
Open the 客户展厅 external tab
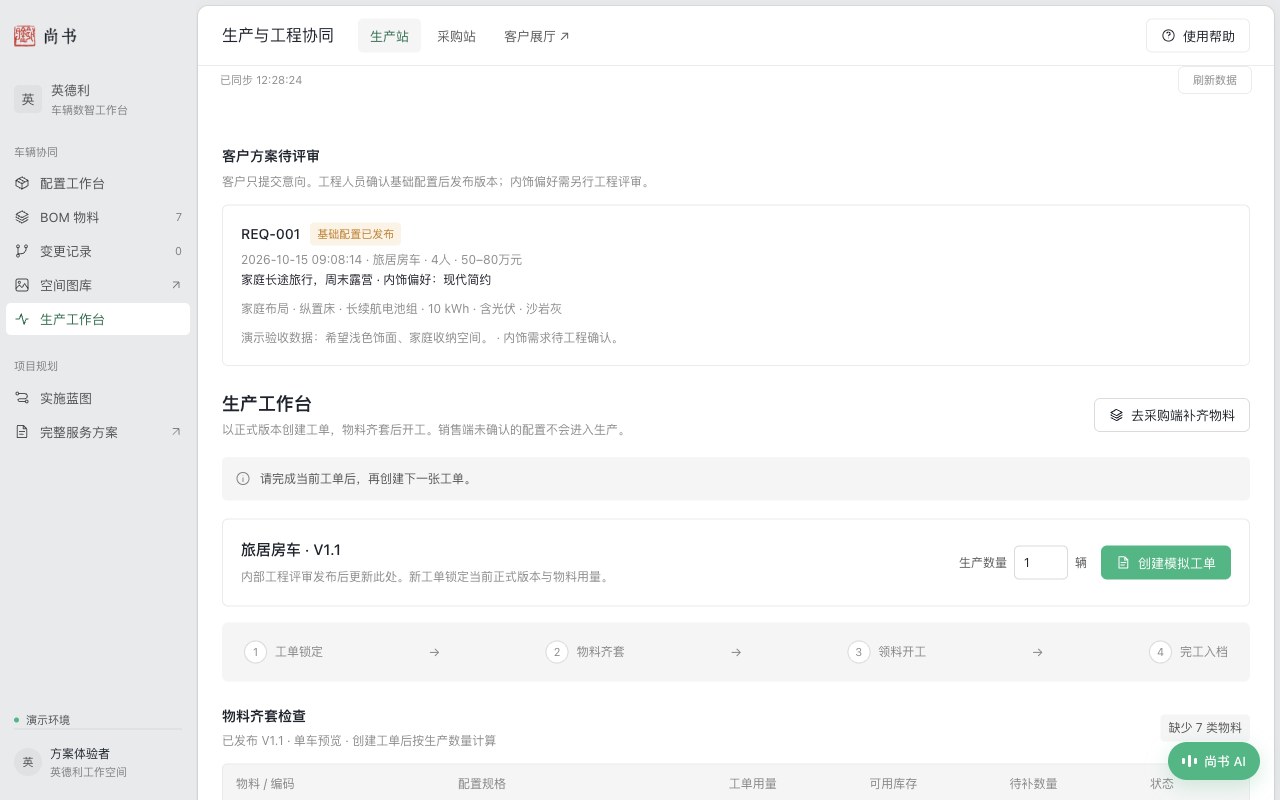[x=537, y=36]
